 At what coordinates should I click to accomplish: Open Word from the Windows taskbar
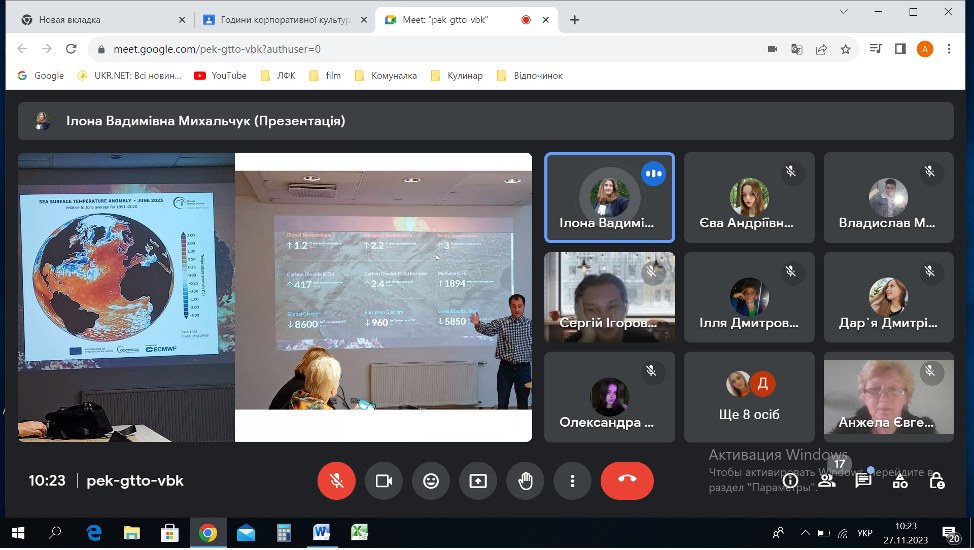(321, 533)
